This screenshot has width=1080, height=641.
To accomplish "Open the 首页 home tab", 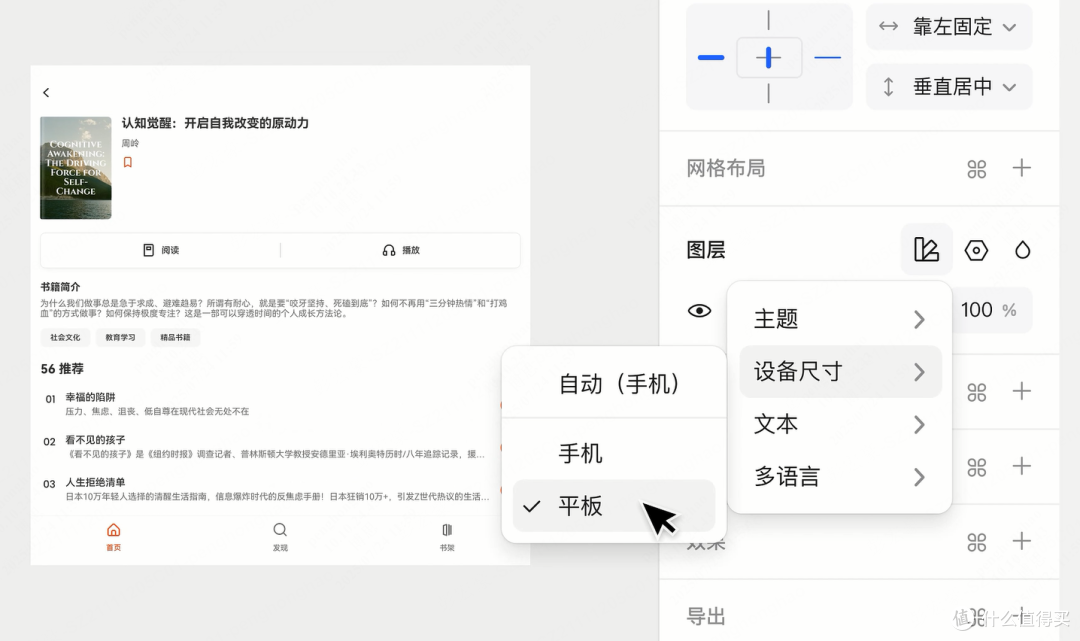I will (x=114, y=537).
